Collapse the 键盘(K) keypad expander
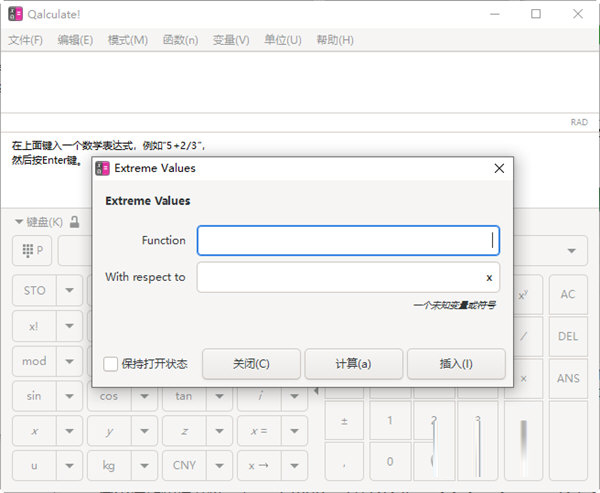This screenshot has height=493, width=600. pyautogui.click(x=20, y=222)
